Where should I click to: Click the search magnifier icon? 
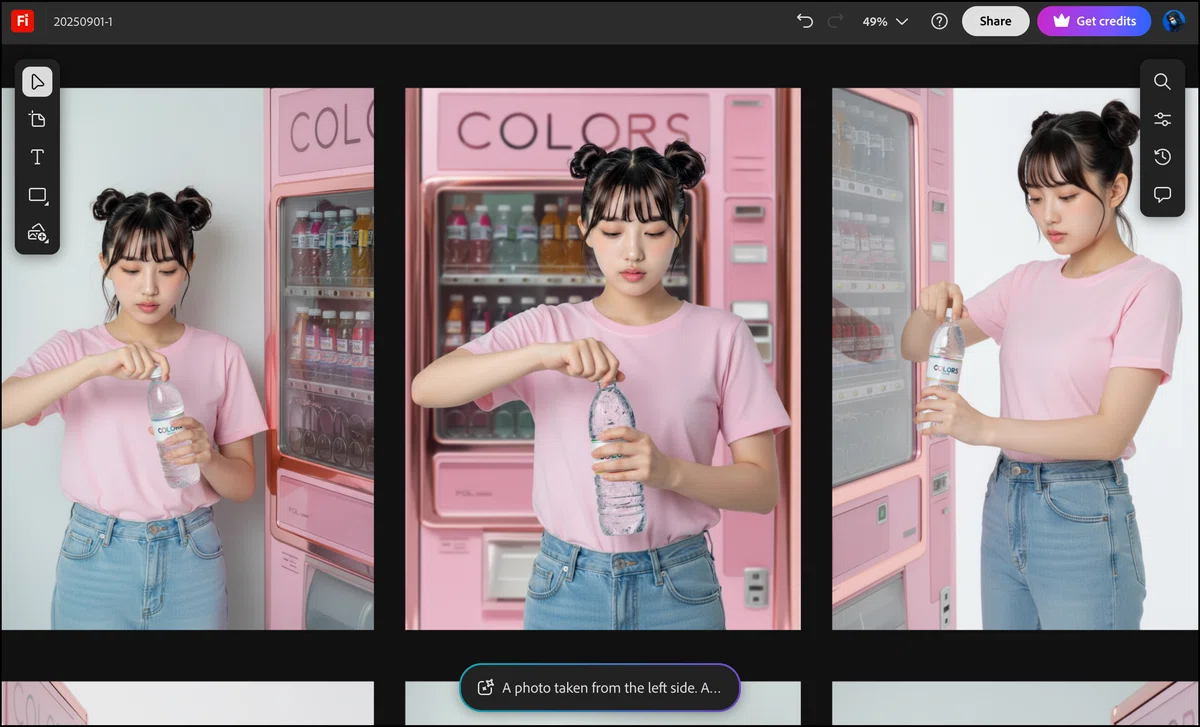pyautogui.click(x=1162, y=82)
